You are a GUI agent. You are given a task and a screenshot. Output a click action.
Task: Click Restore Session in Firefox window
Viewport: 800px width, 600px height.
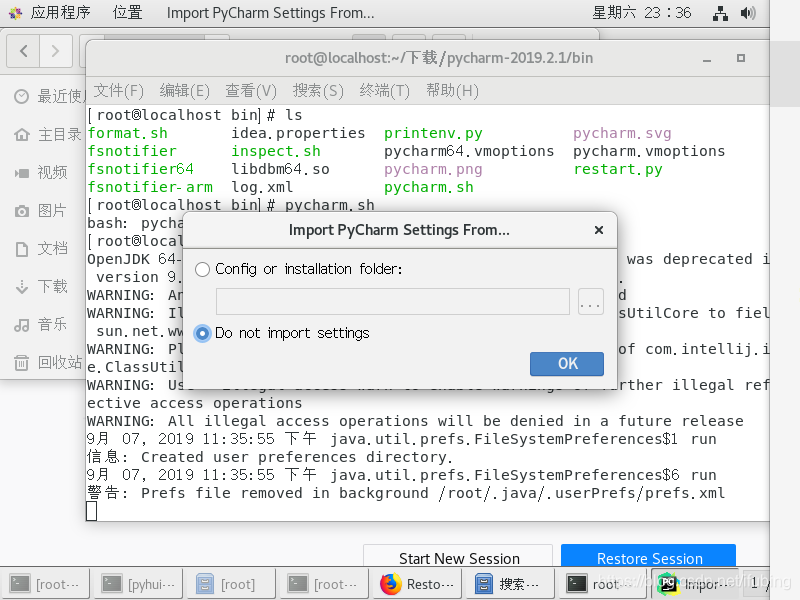click(648, 557)
